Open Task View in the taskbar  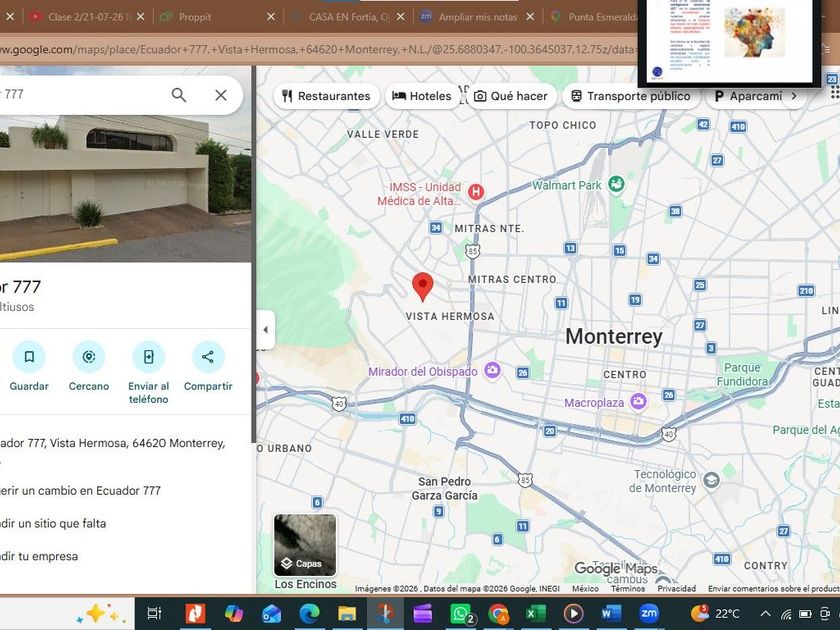pos(154,613)
